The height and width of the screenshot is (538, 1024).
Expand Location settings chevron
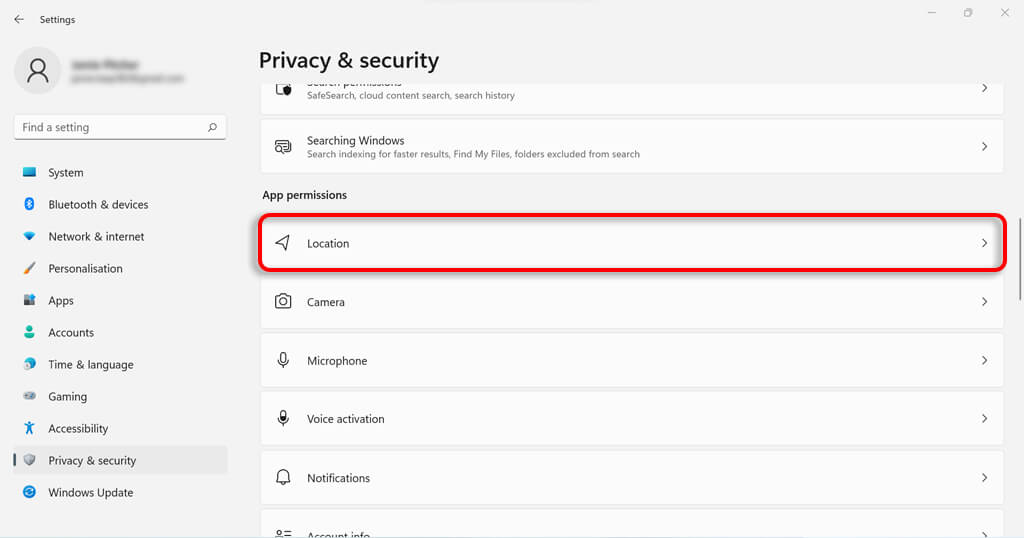tap(984, 243)
